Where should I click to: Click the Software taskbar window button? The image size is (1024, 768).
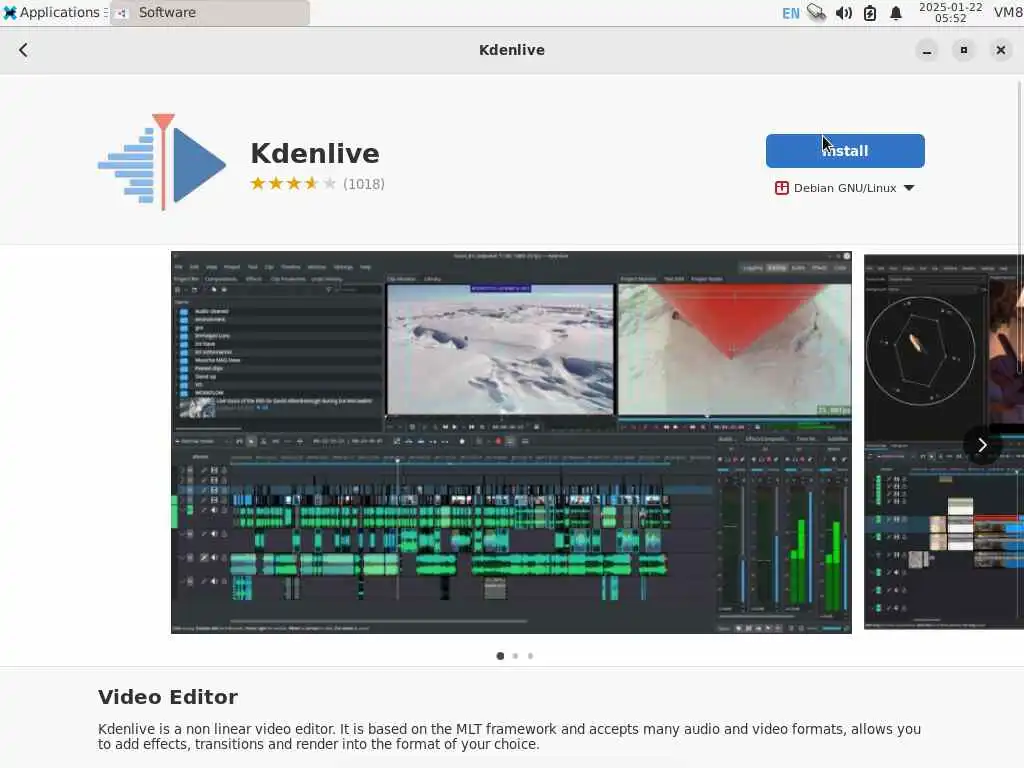[x=210, y=12]
